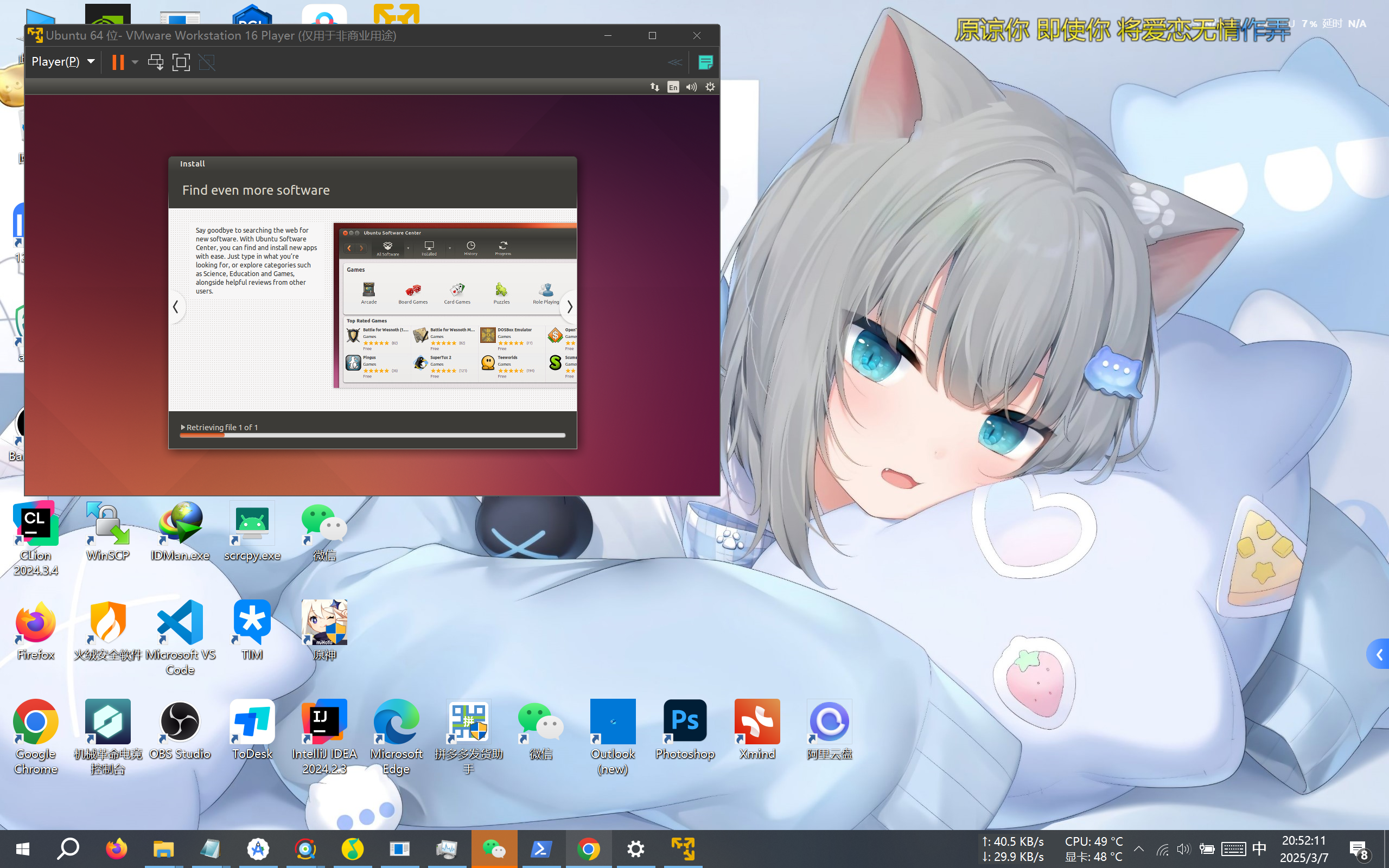Open Windows taskbar search
Image resolution: width=1389 pixels, height=868 pixels.
click(68, 849)
